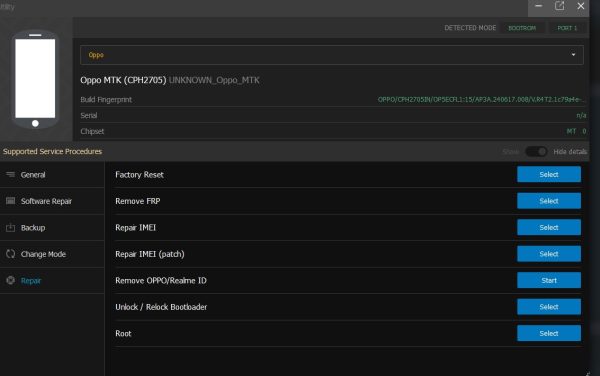Click the pop-out window icon
The width and height of the screenshot is (600, 376).
click(x=559, y=6)
